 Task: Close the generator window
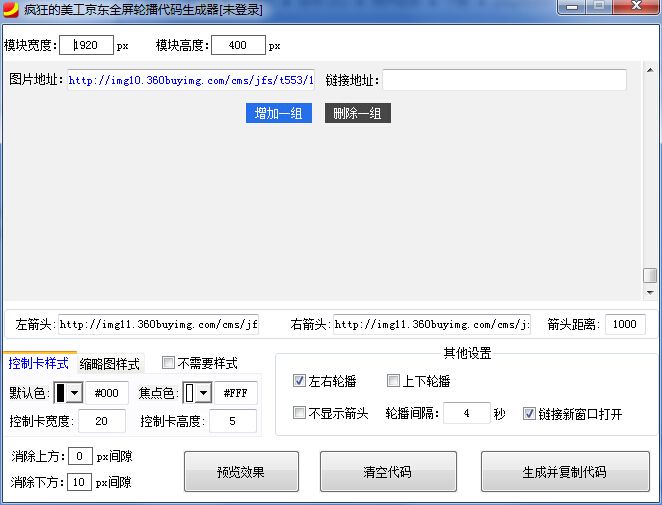click(636, 7)
